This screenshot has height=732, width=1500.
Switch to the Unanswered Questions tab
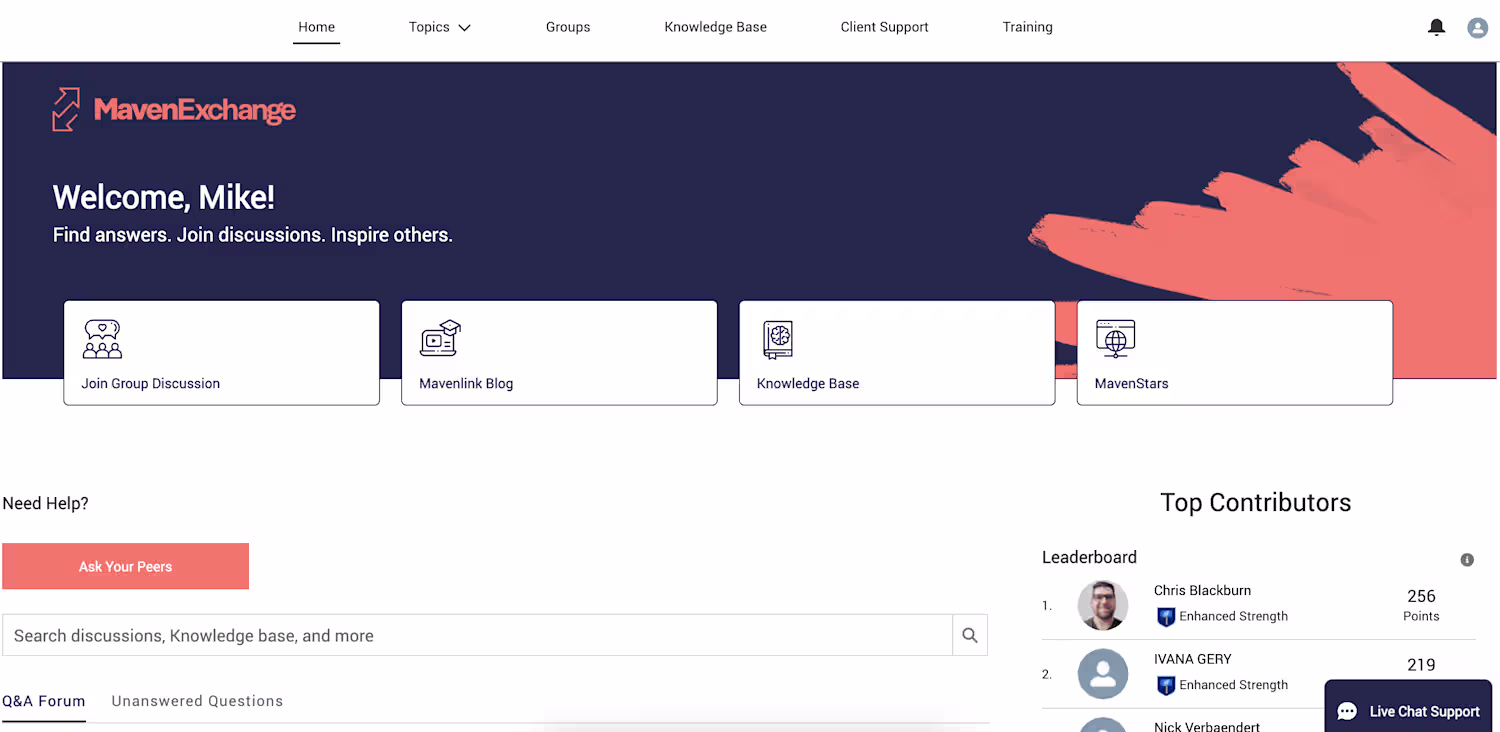pos(197,701)
